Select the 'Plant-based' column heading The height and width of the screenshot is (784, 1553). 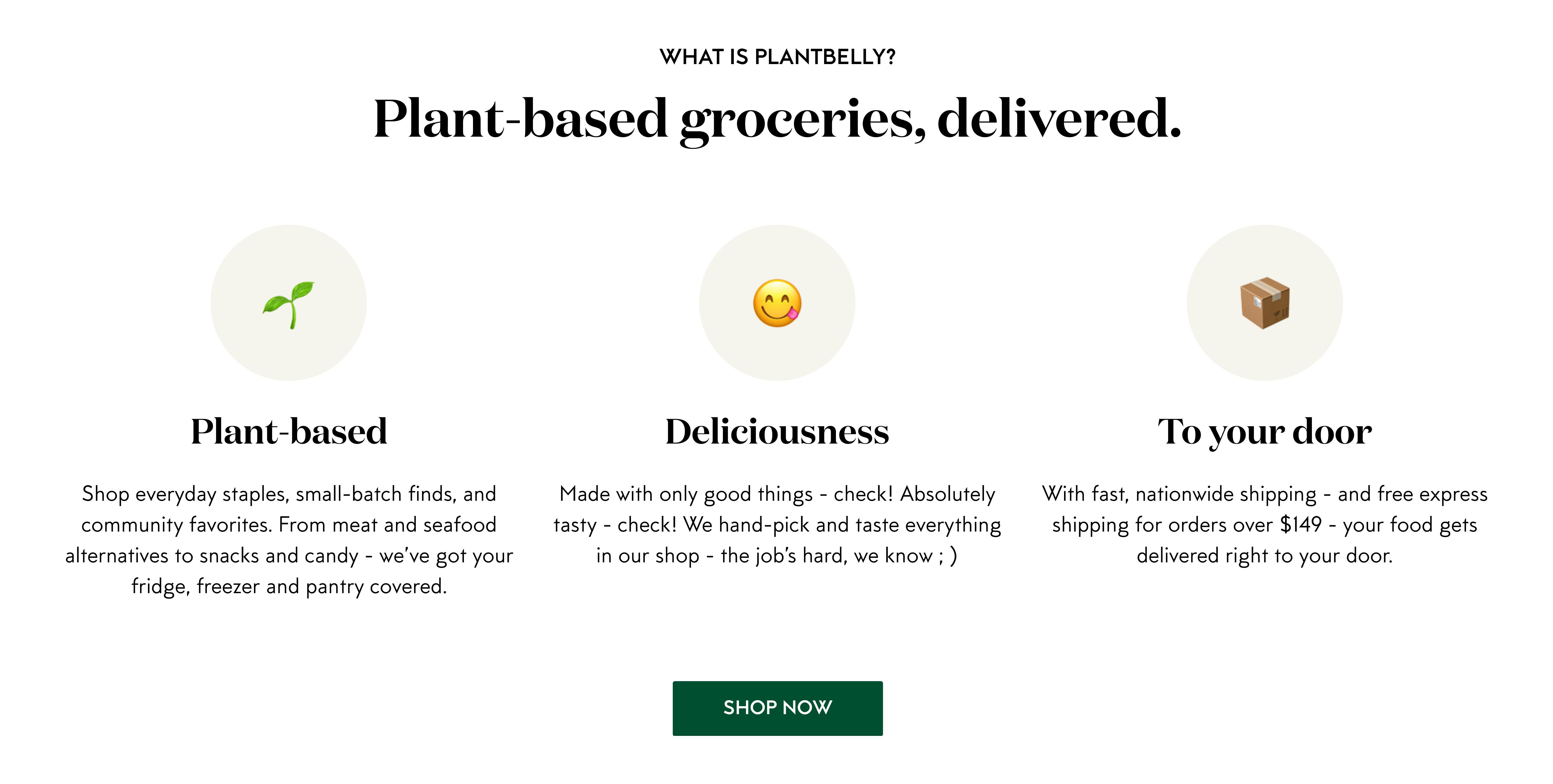(x=289, y=431)
